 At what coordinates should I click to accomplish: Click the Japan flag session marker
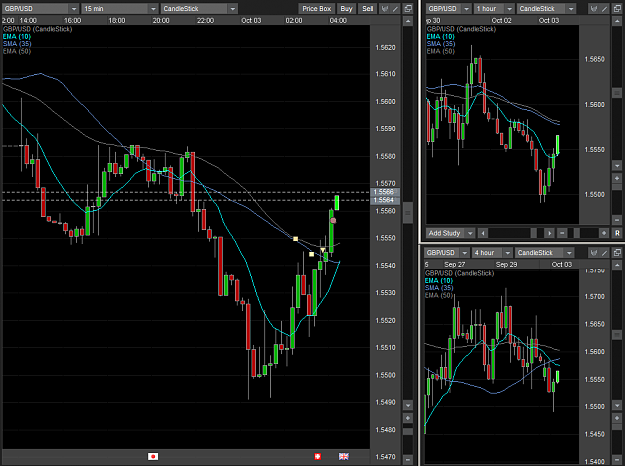point(153,456)
